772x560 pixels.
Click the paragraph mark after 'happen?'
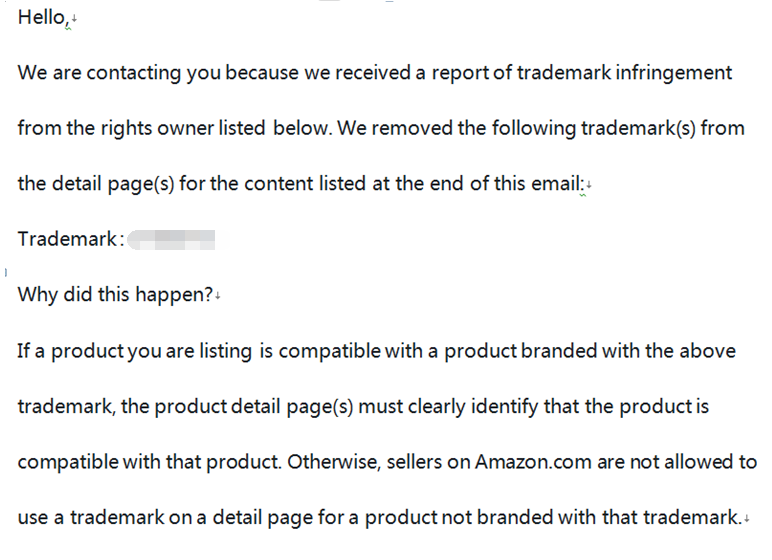click(x=218, y=296)
